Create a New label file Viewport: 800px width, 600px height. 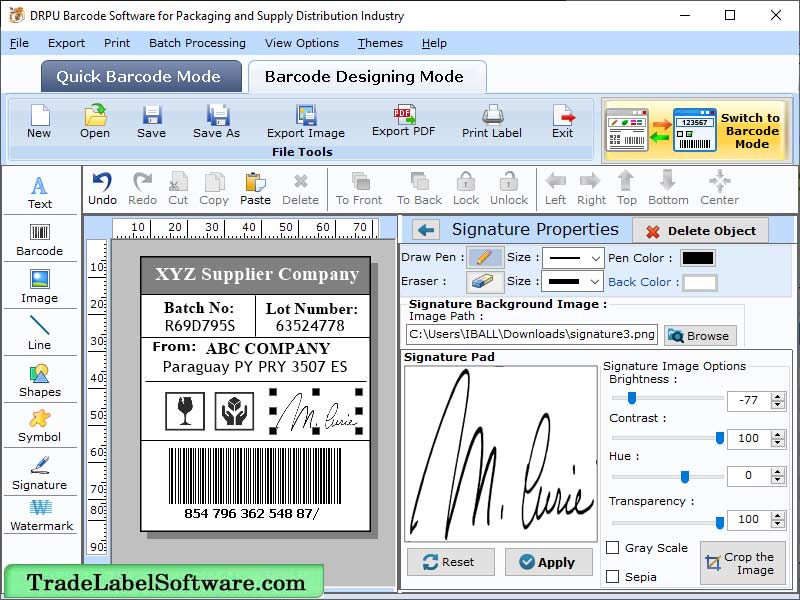coord(39,121)
